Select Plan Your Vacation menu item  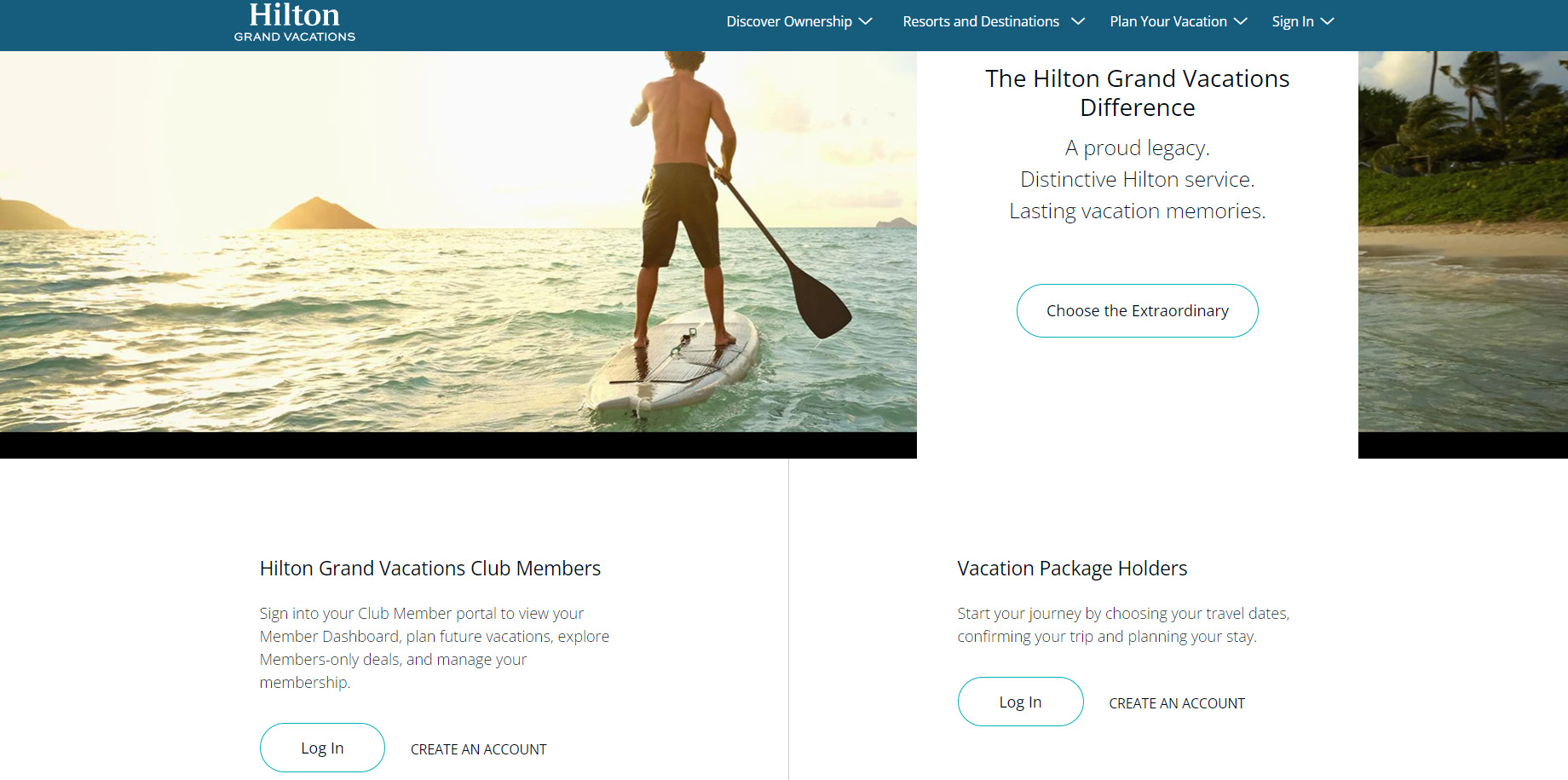point(1168,21)
